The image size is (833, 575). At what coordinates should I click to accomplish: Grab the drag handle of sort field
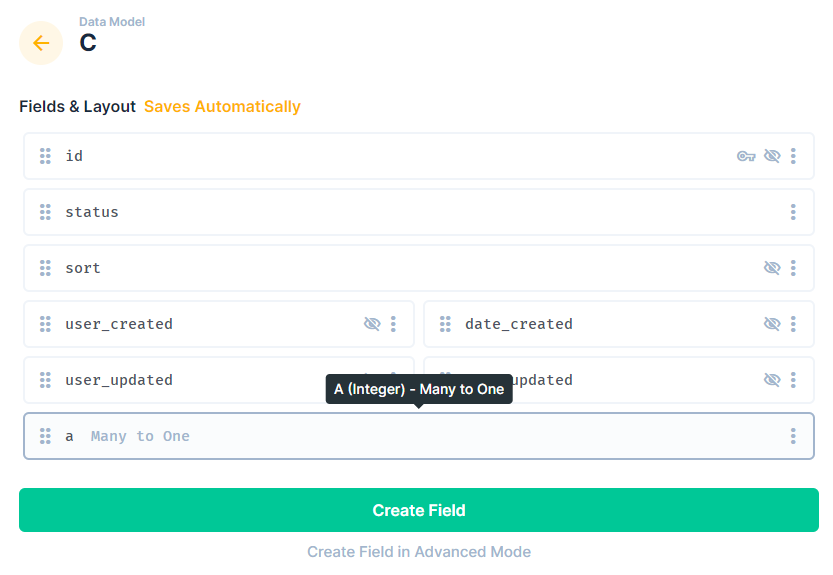tap(45, 268)
